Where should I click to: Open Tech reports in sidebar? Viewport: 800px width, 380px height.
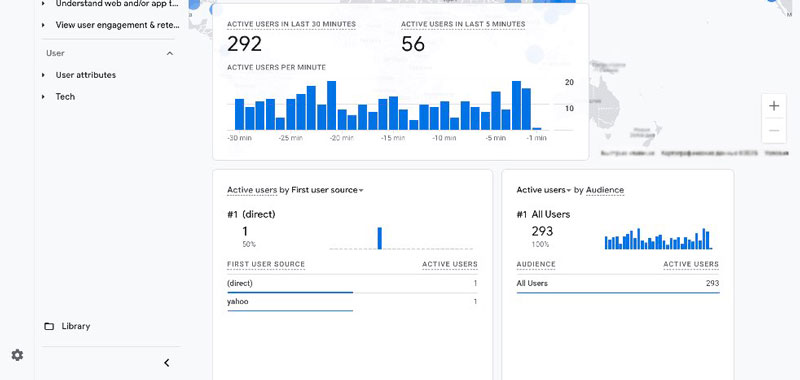click(65, 96)
